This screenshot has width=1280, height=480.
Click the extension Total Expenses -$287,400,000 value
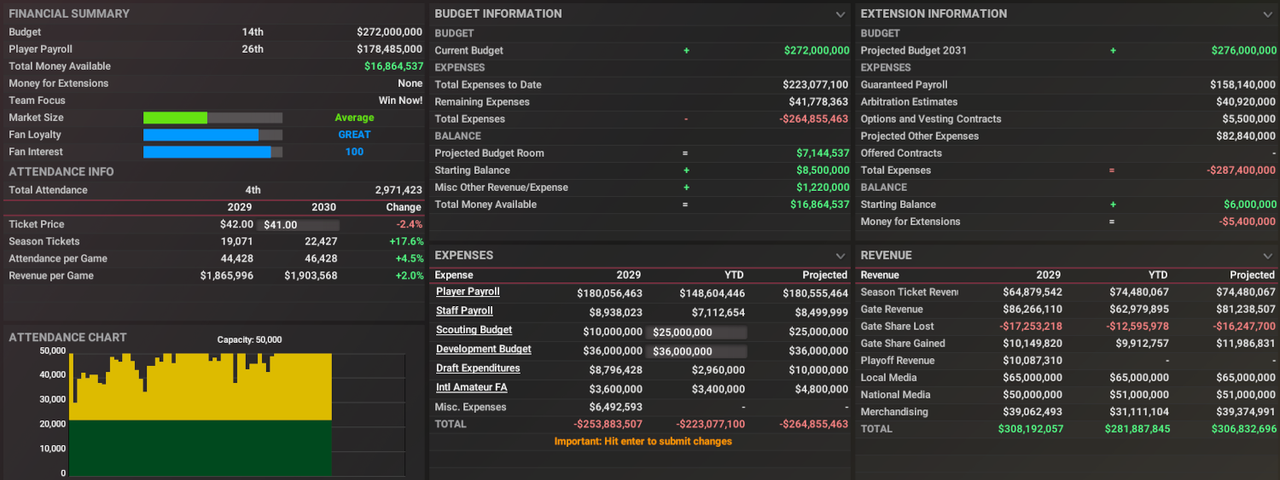click(1241, 170)
